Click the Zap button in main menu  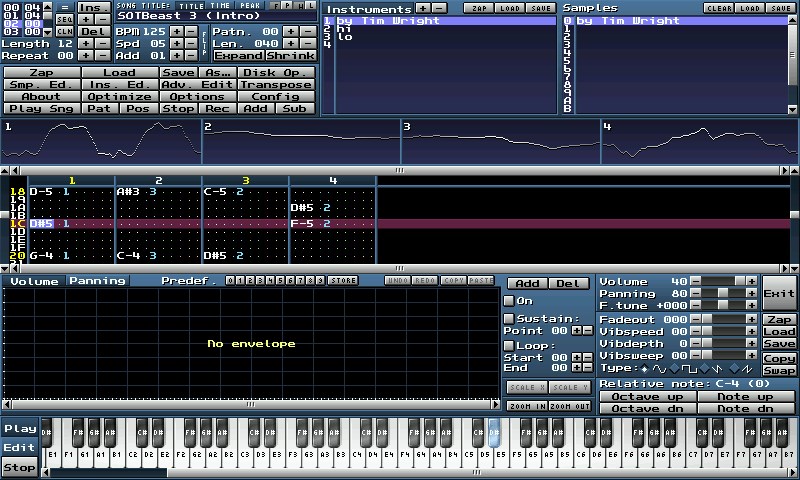pyautogui.click(x=41, y=72)
